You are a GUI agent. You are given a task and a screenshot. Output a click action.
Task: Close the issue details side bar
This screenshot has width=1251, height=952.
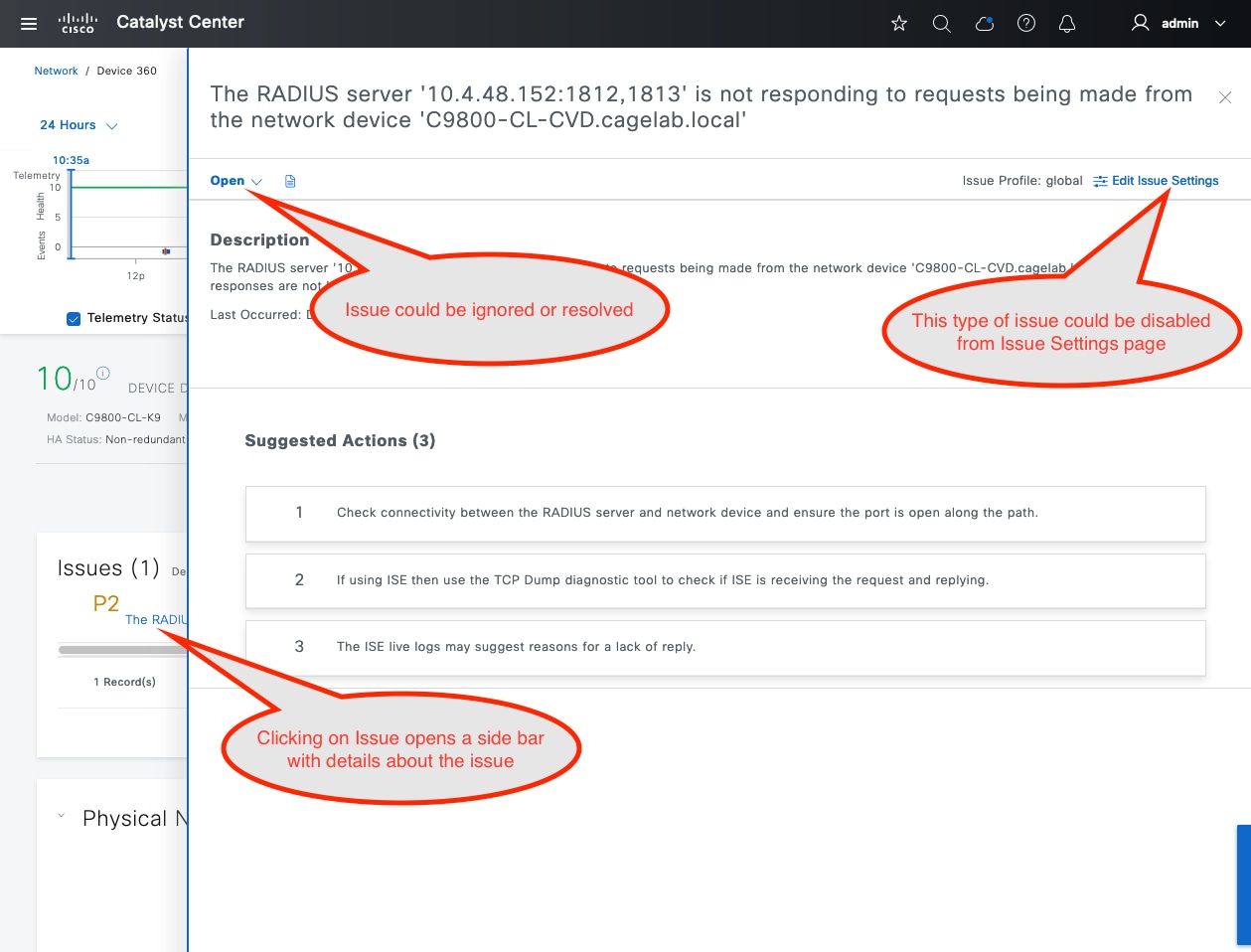pos(1225,97)
